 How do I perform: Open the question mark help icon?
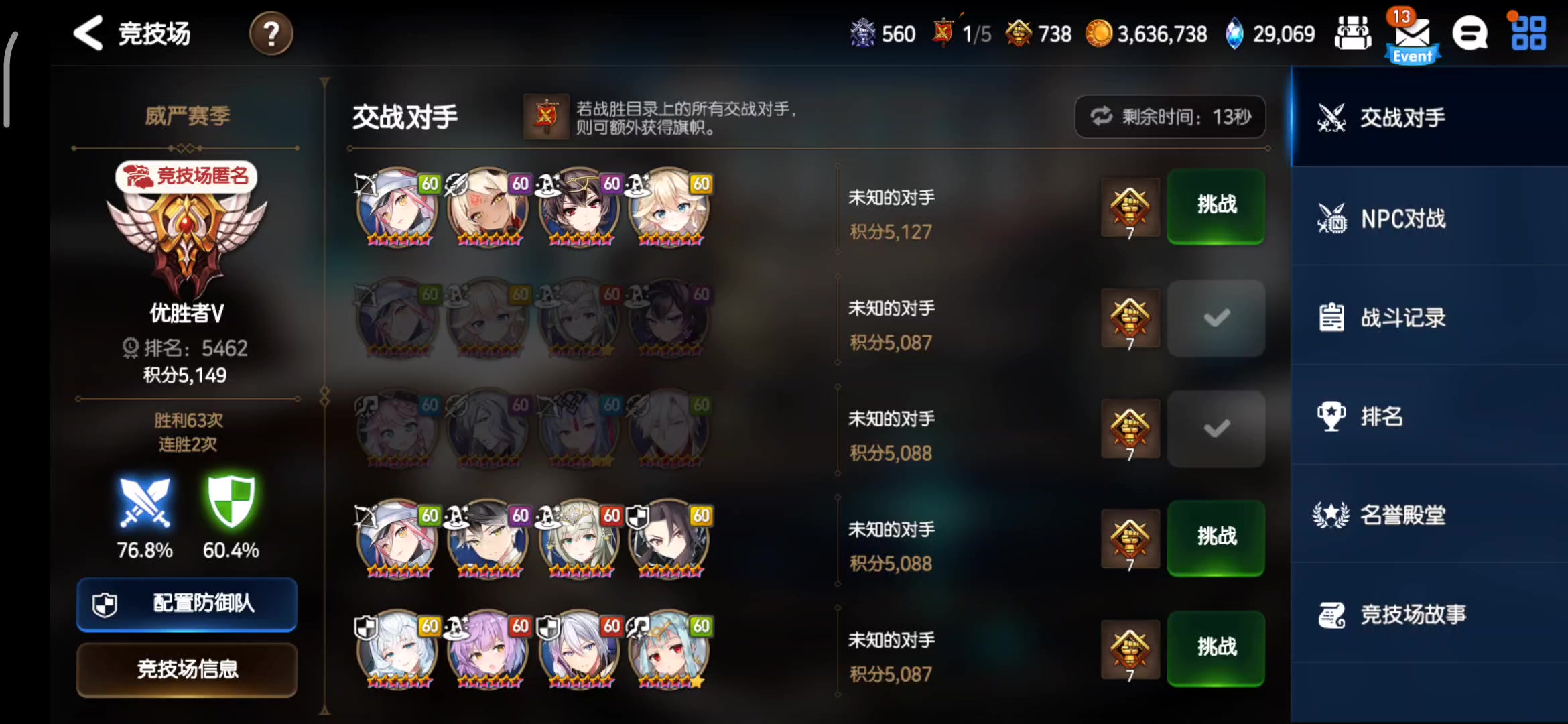click(x=271, y=34)
